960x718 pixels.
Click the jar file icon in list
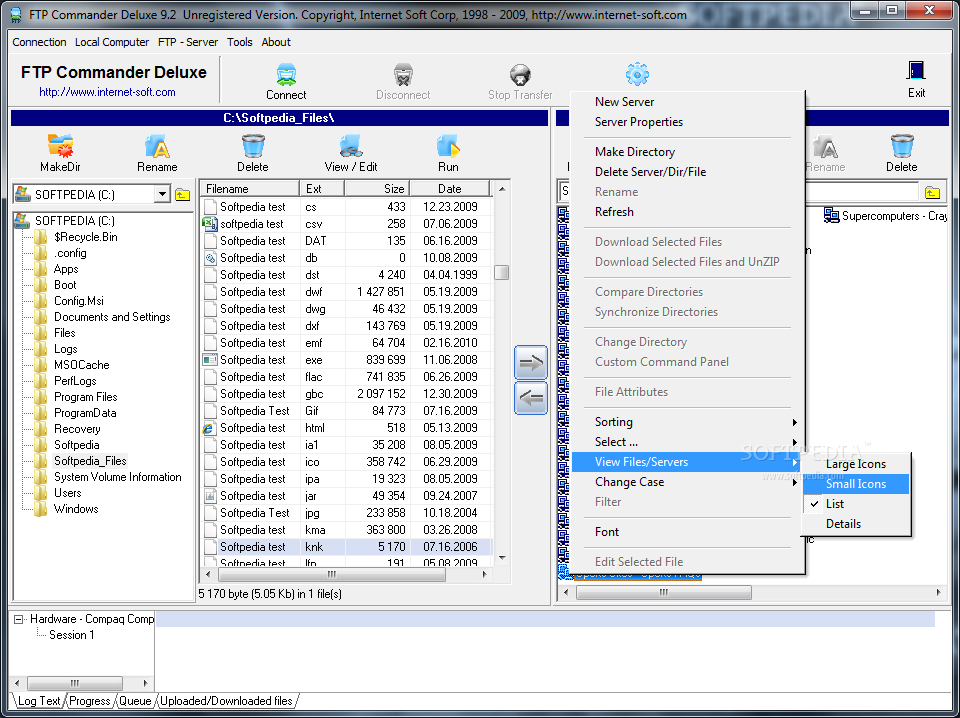click(x=210, y=496)
